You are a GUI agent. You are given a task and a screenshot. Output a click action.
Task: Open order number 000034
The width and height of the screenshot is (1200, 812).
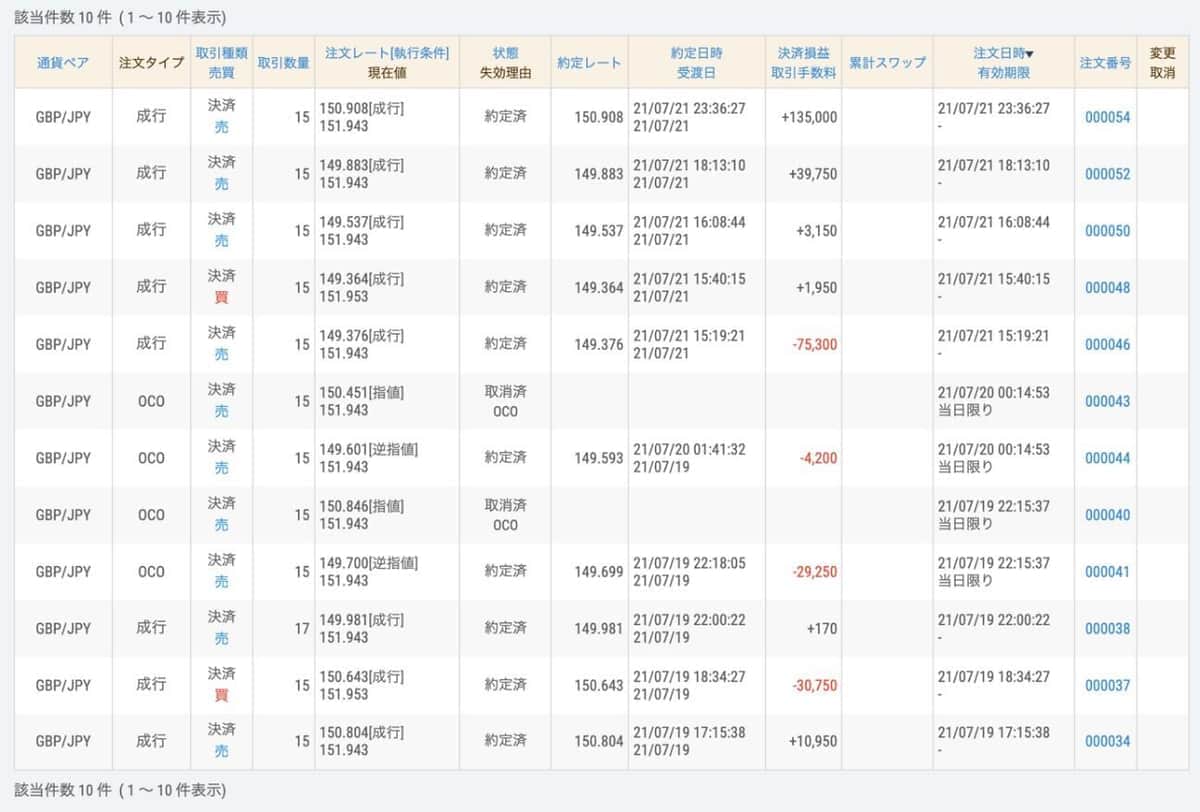[1107, 742]
